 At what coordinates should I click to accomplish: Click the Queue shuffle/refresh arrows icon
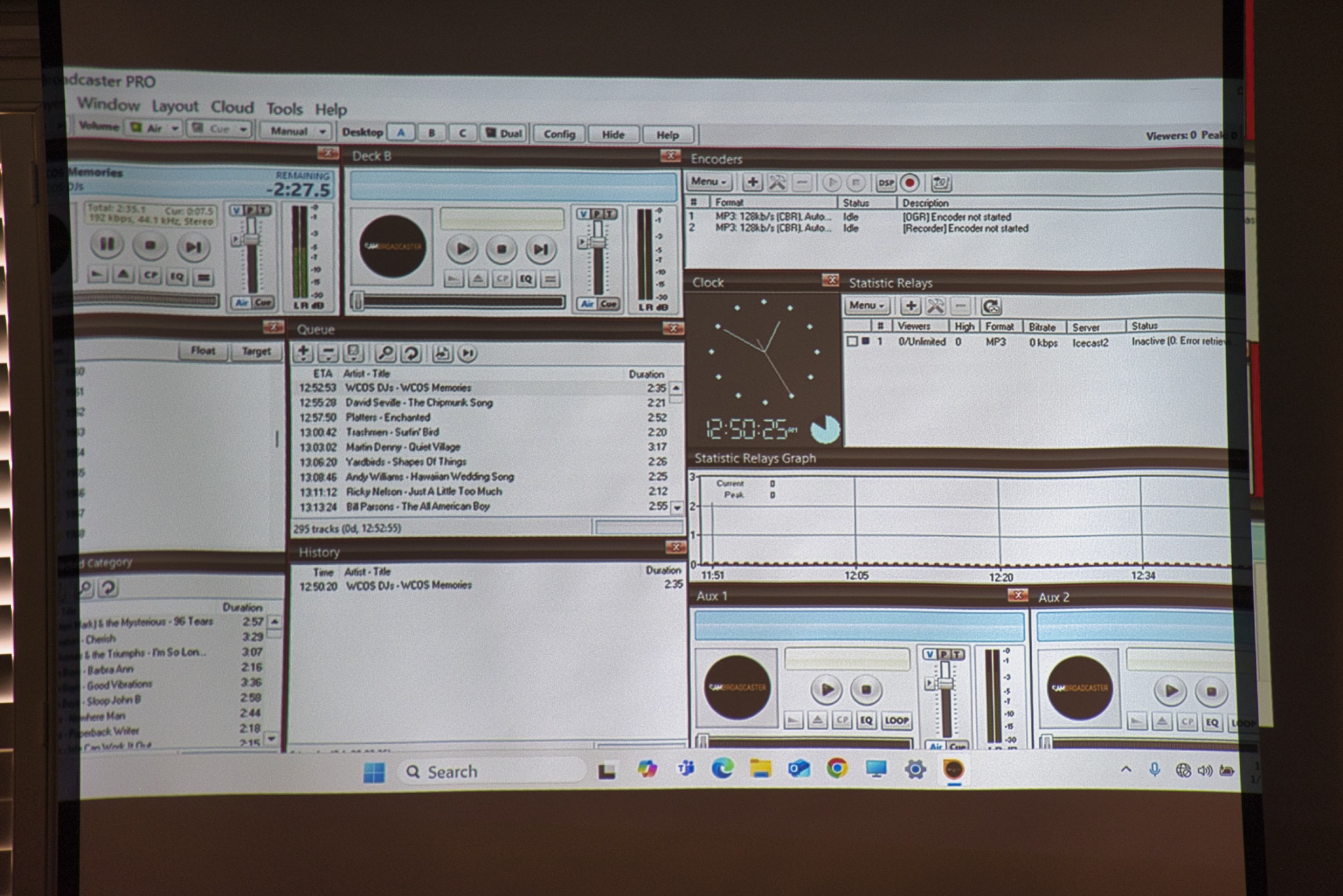coord(411,353)
